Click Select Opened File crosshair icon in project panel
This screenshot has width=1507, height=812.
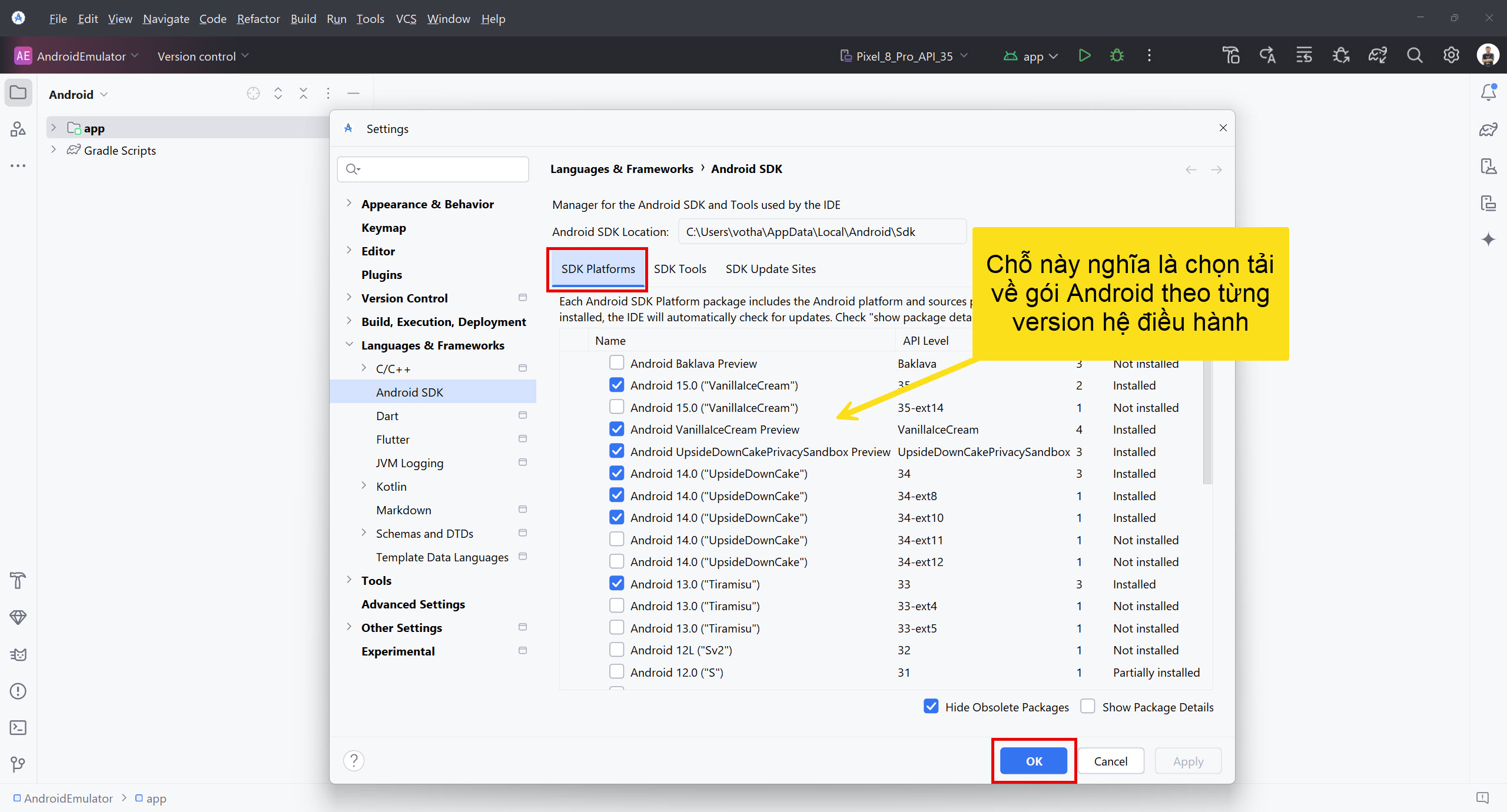pyautogui.click(x=253, y=94)
